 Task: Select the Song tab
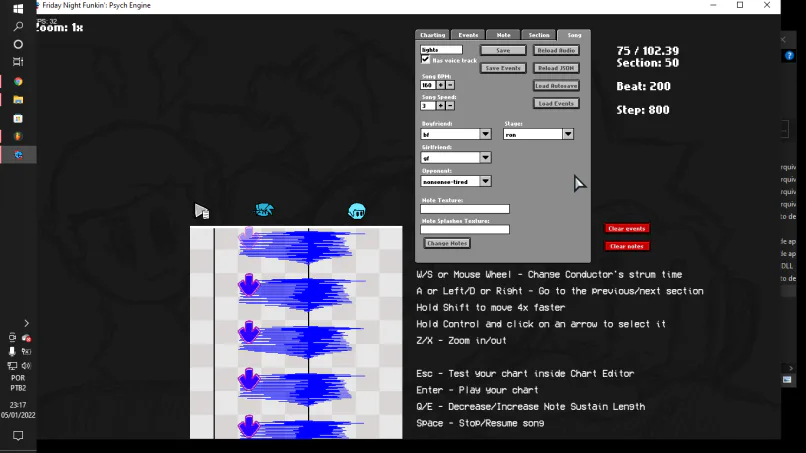(574, 35)
